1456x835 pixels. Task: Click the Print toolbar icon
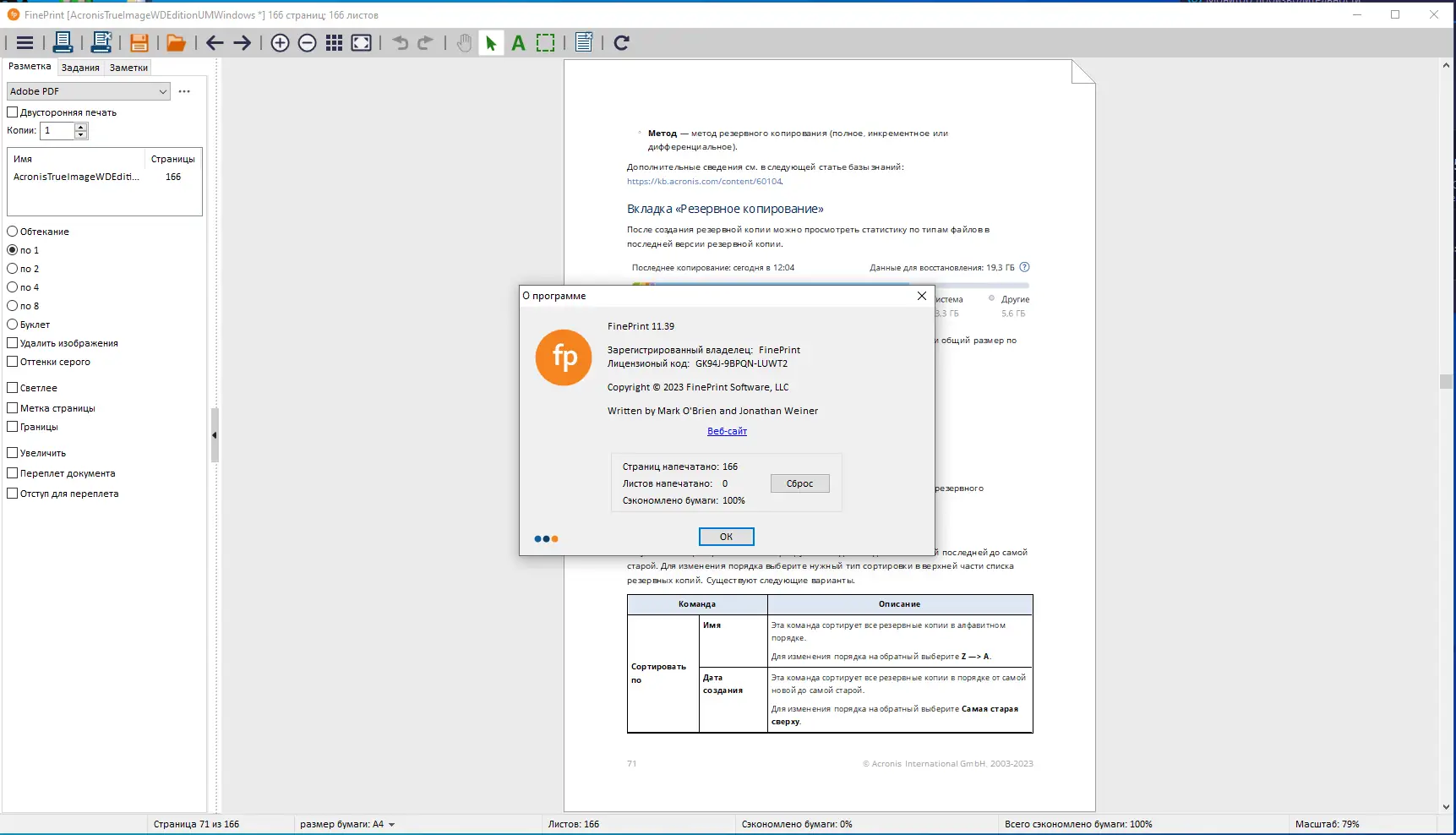click(63, 43)
